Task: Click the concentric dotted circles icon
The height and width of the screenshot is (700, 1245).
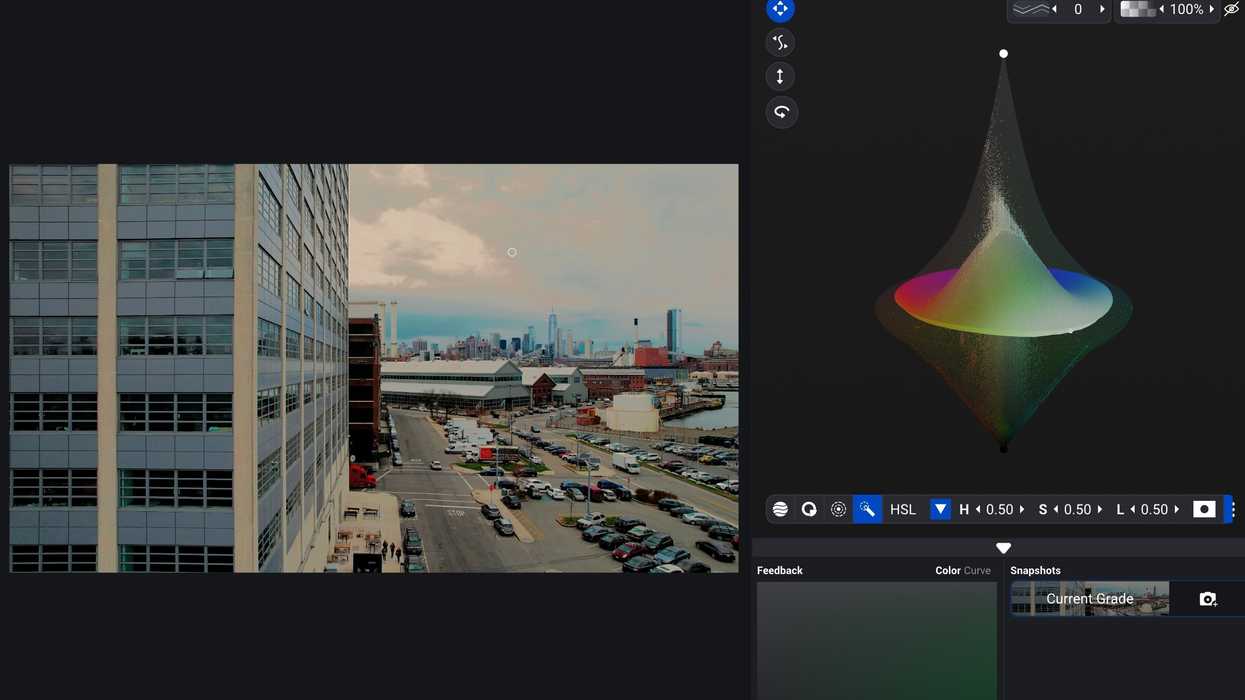Action: pyautogui.click(x=838, y=509)
